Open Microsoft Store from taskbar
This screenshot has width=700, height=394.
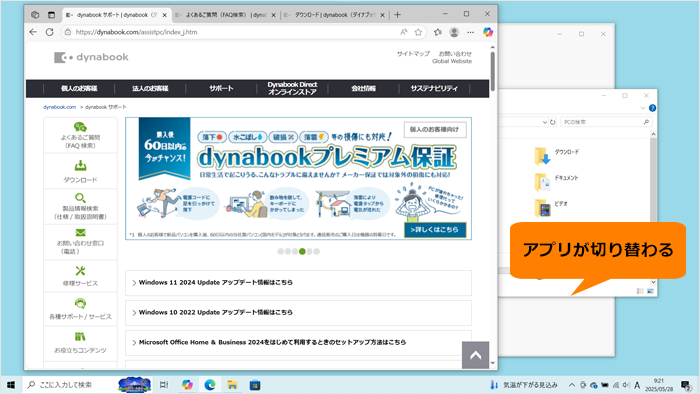(x=255, y=385)
